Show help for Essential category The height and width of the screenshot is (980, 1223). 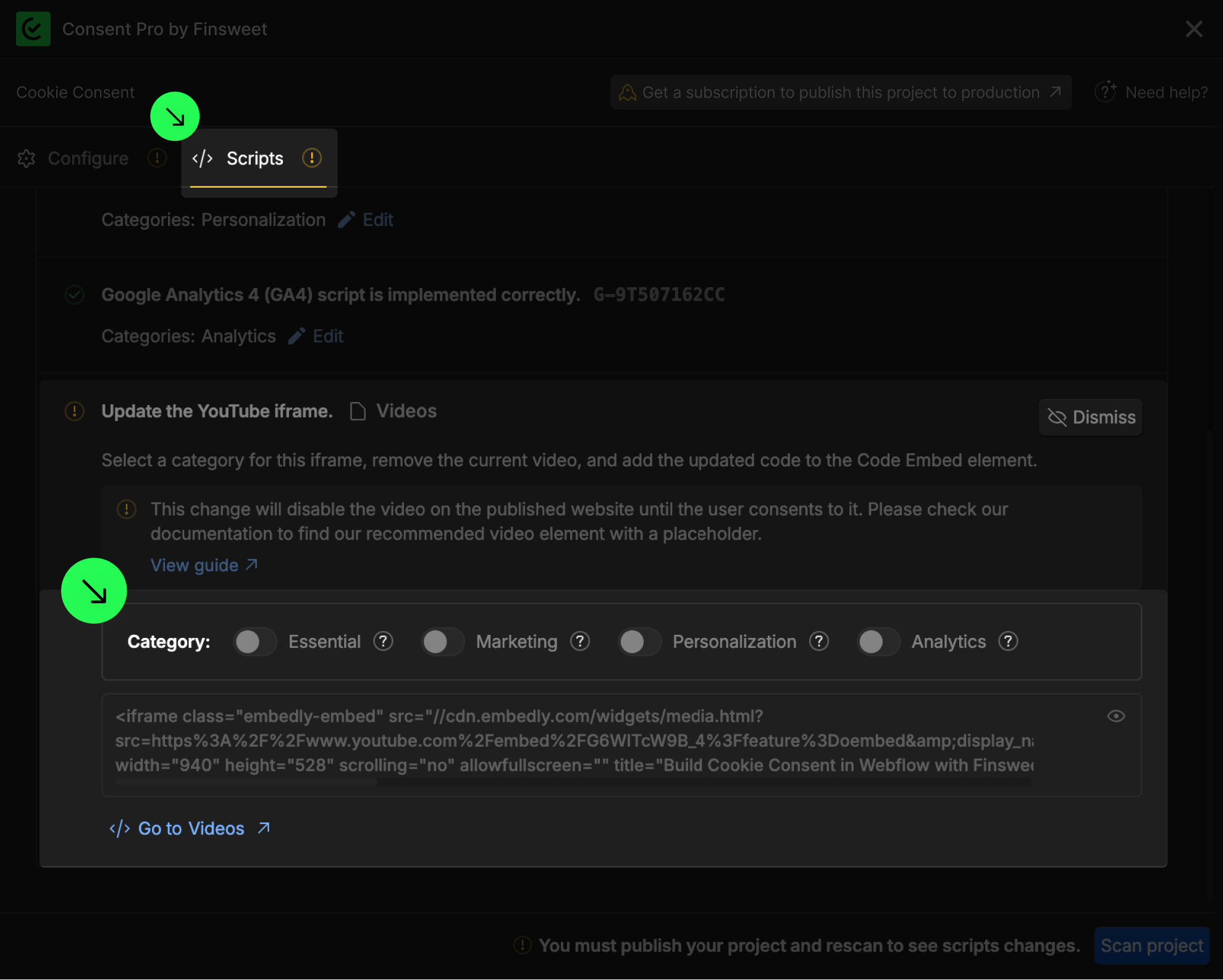[x=383, y=642]
